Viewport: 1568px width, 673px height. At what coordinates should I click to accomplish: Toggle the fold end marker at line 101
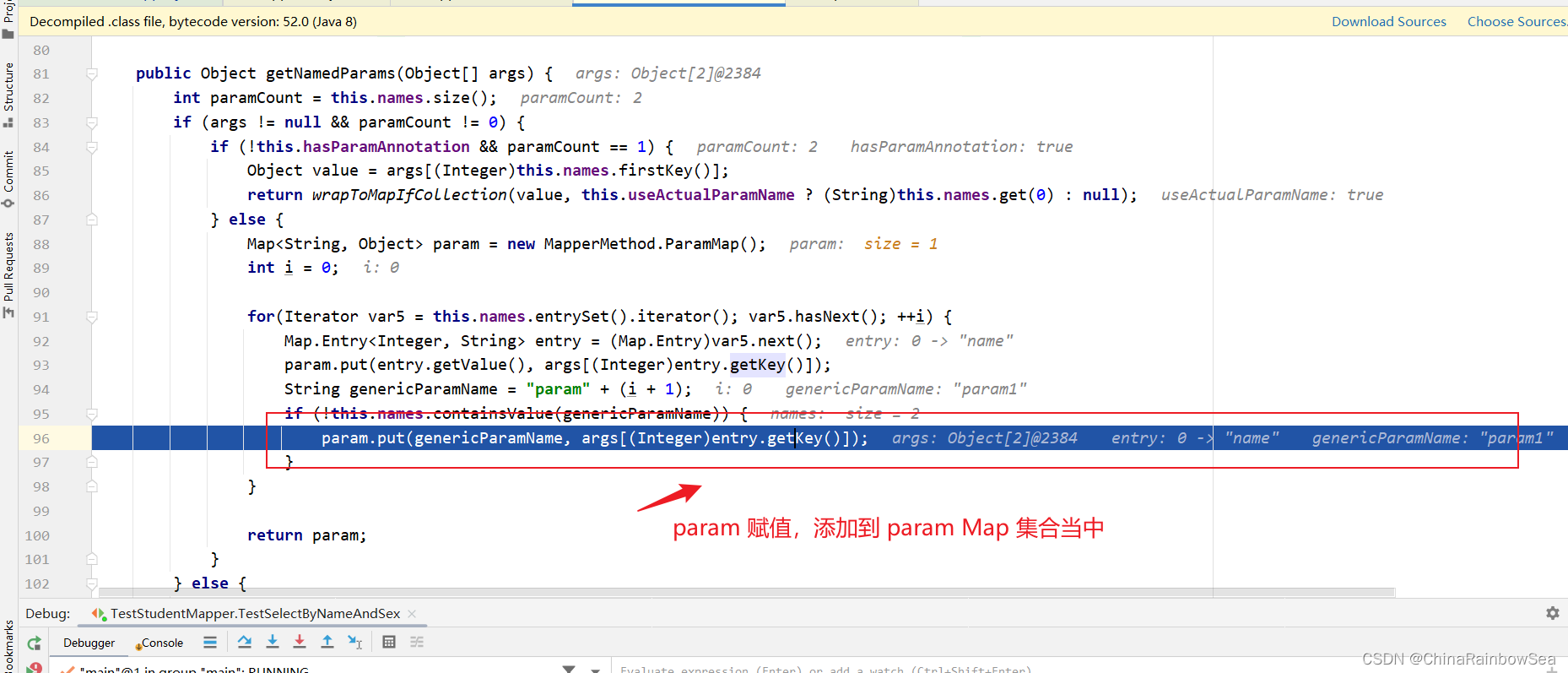(x=92, y=560)
